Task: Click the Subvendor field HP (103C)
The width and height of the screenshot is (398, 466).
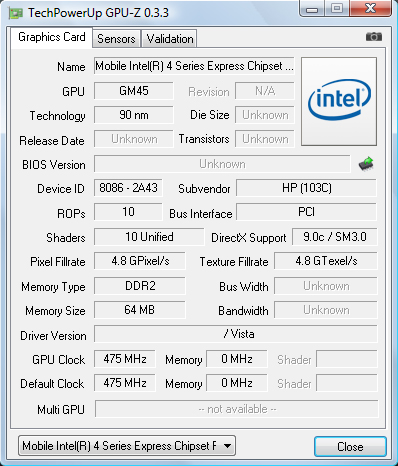Action: click(x=306, y=188)
